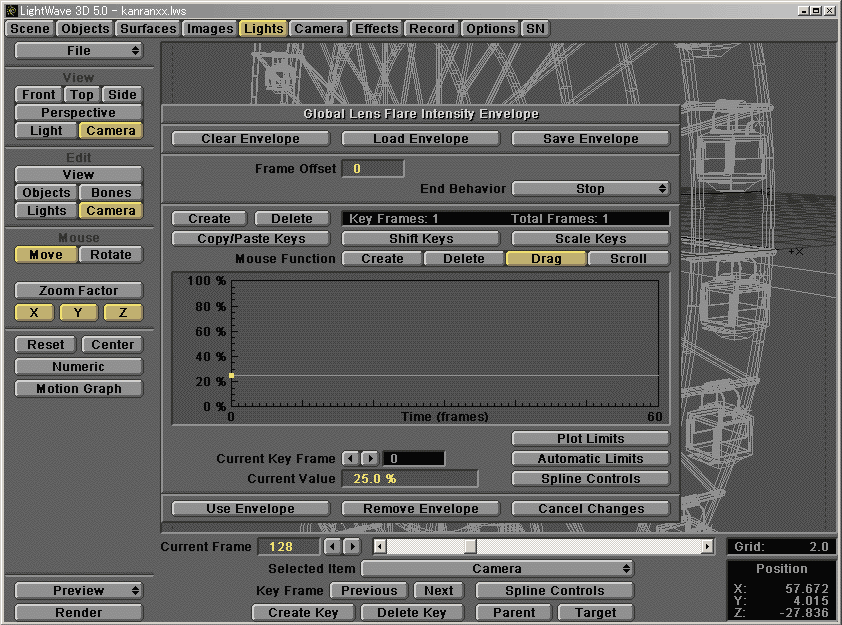Click the Use Envelope button
Viewport: 842px width, 625px height.
pos(250,508)
